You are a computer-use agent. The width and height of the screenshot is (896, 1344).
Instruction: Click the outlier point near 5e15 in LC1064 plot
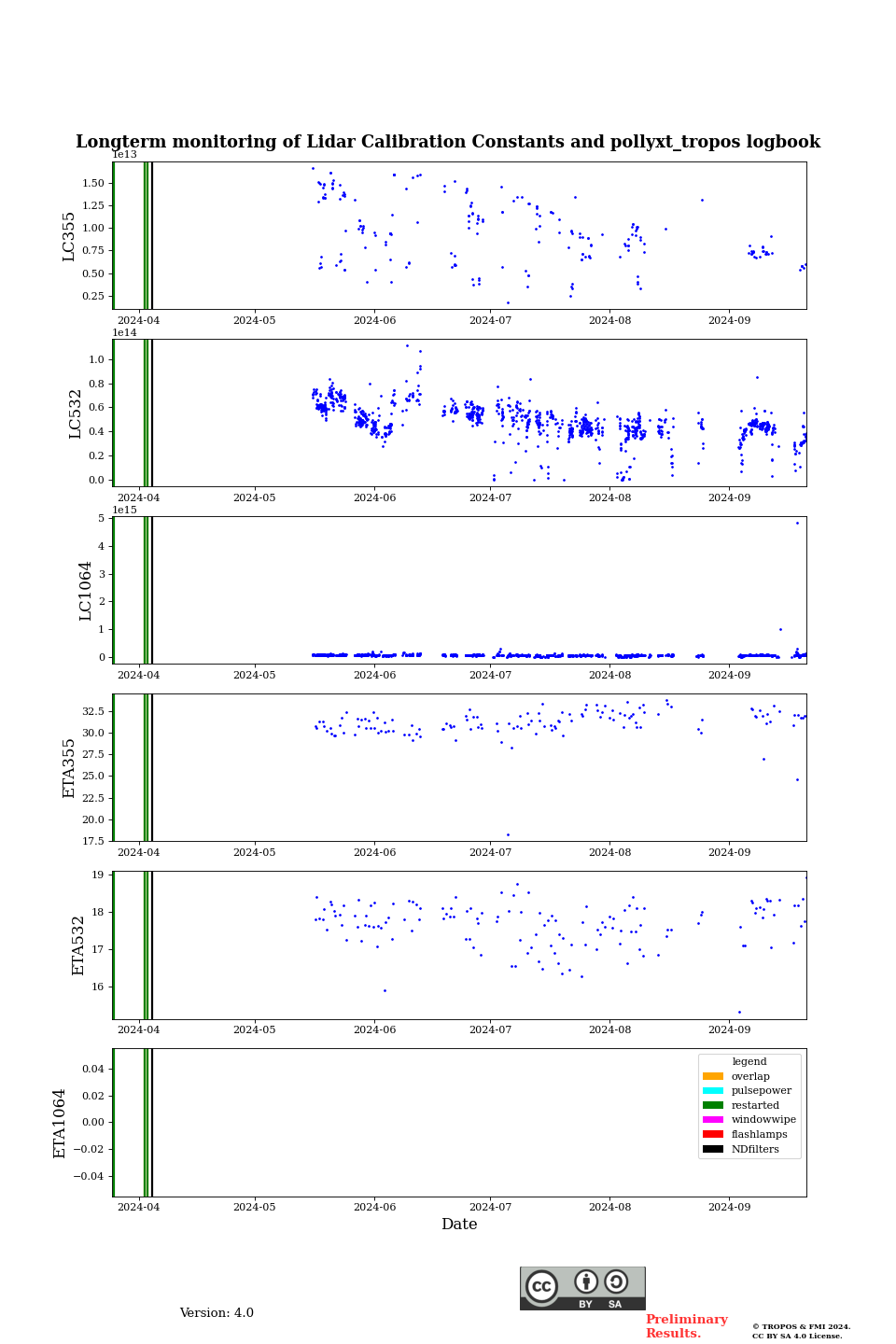(797, 523)
